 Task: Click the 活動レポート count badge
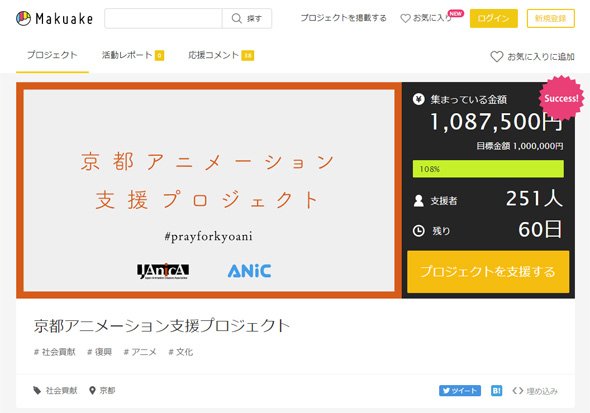tap(160, 55)
